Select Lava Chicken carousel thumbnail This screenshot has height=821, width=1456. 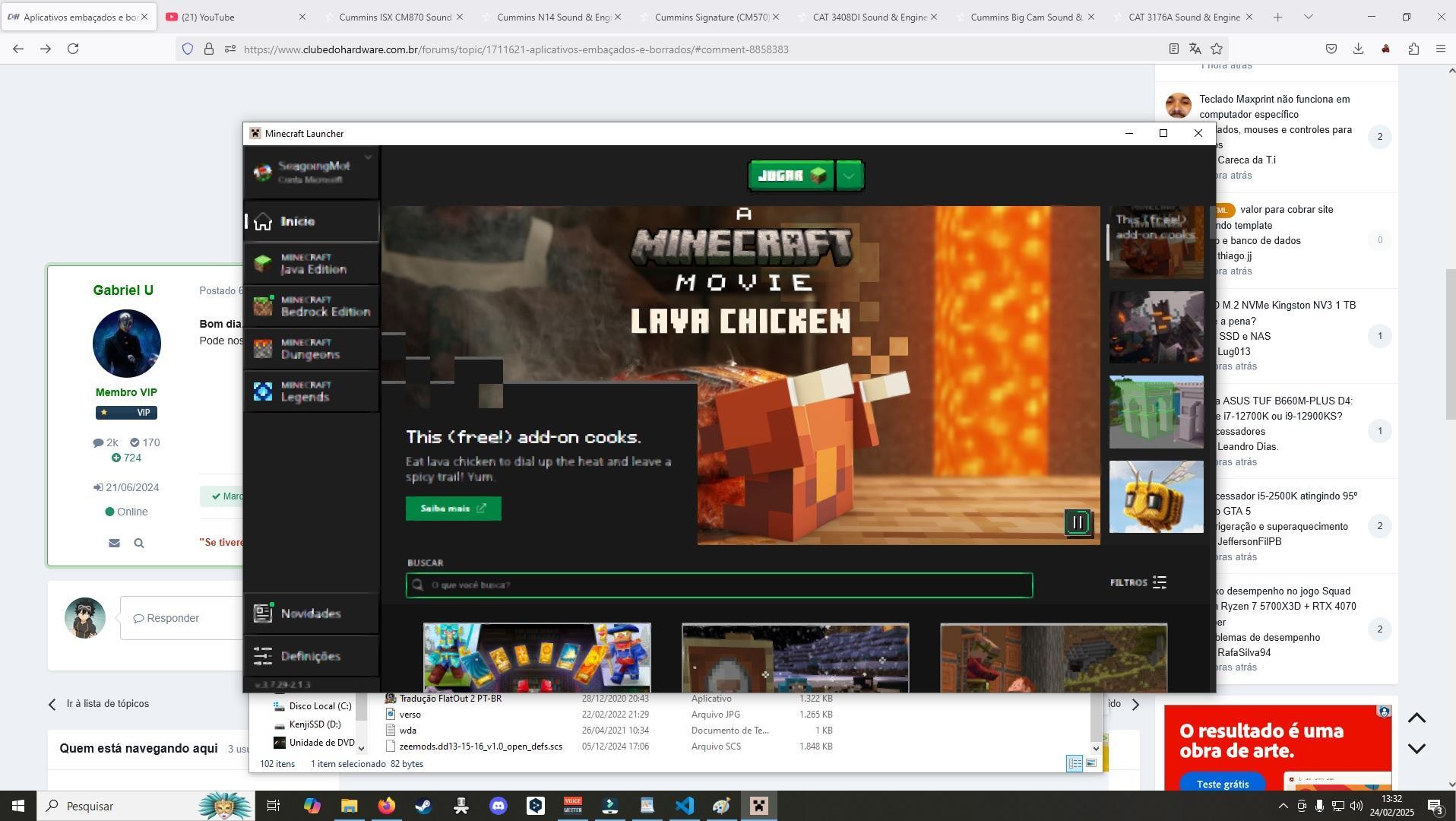tap(1156, 242)
